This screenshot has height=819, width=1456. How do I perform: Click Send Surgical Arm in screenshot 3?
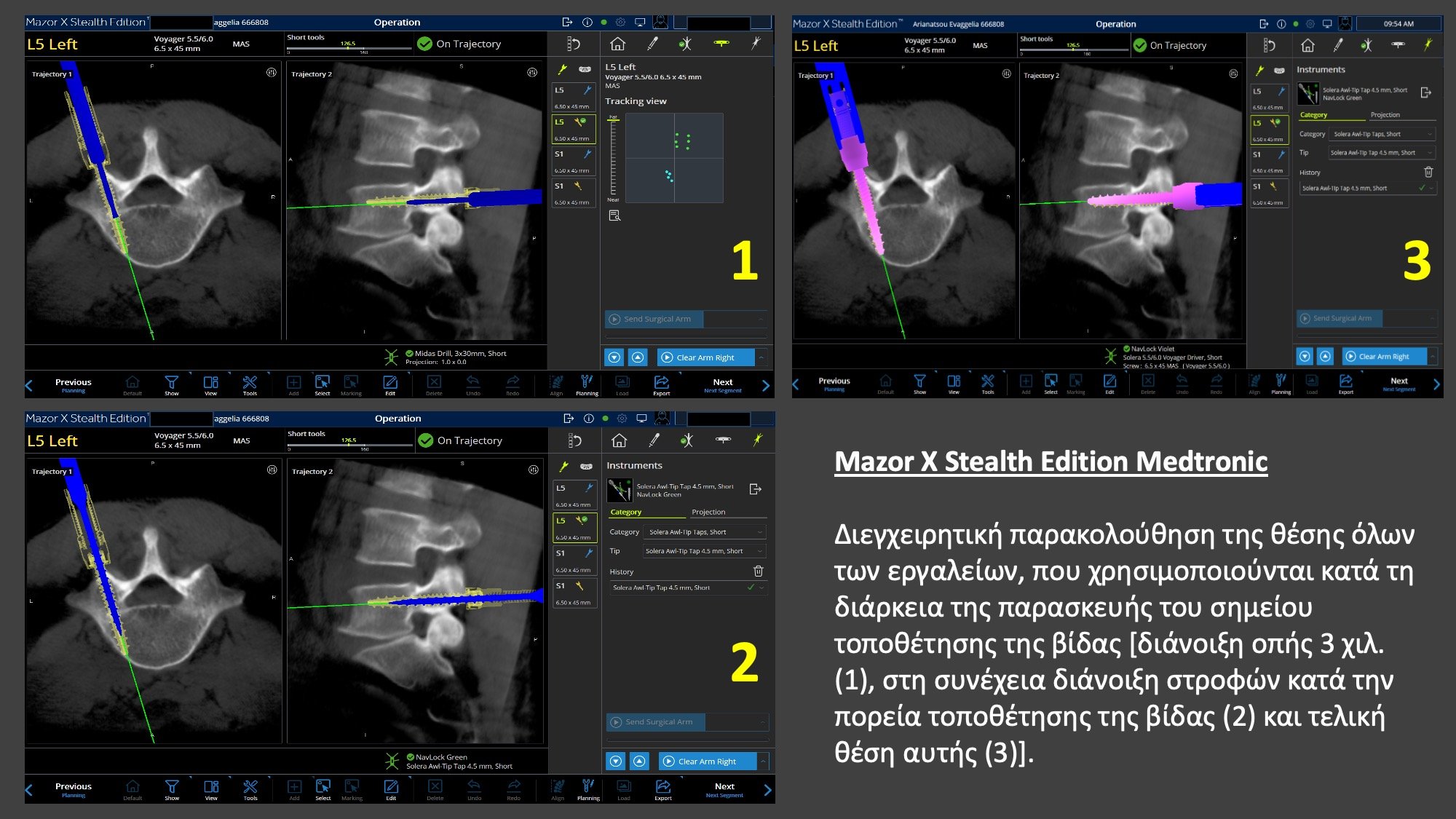[1340, 318]
